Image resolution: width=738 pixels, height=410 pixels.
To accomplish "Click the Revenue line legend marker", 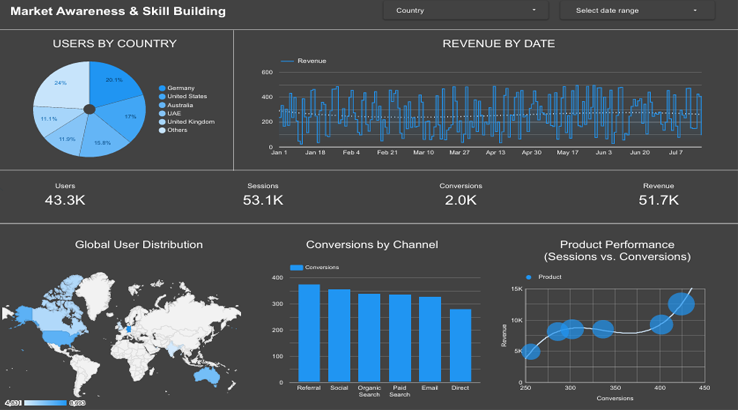I will click(x=287, y=61).
